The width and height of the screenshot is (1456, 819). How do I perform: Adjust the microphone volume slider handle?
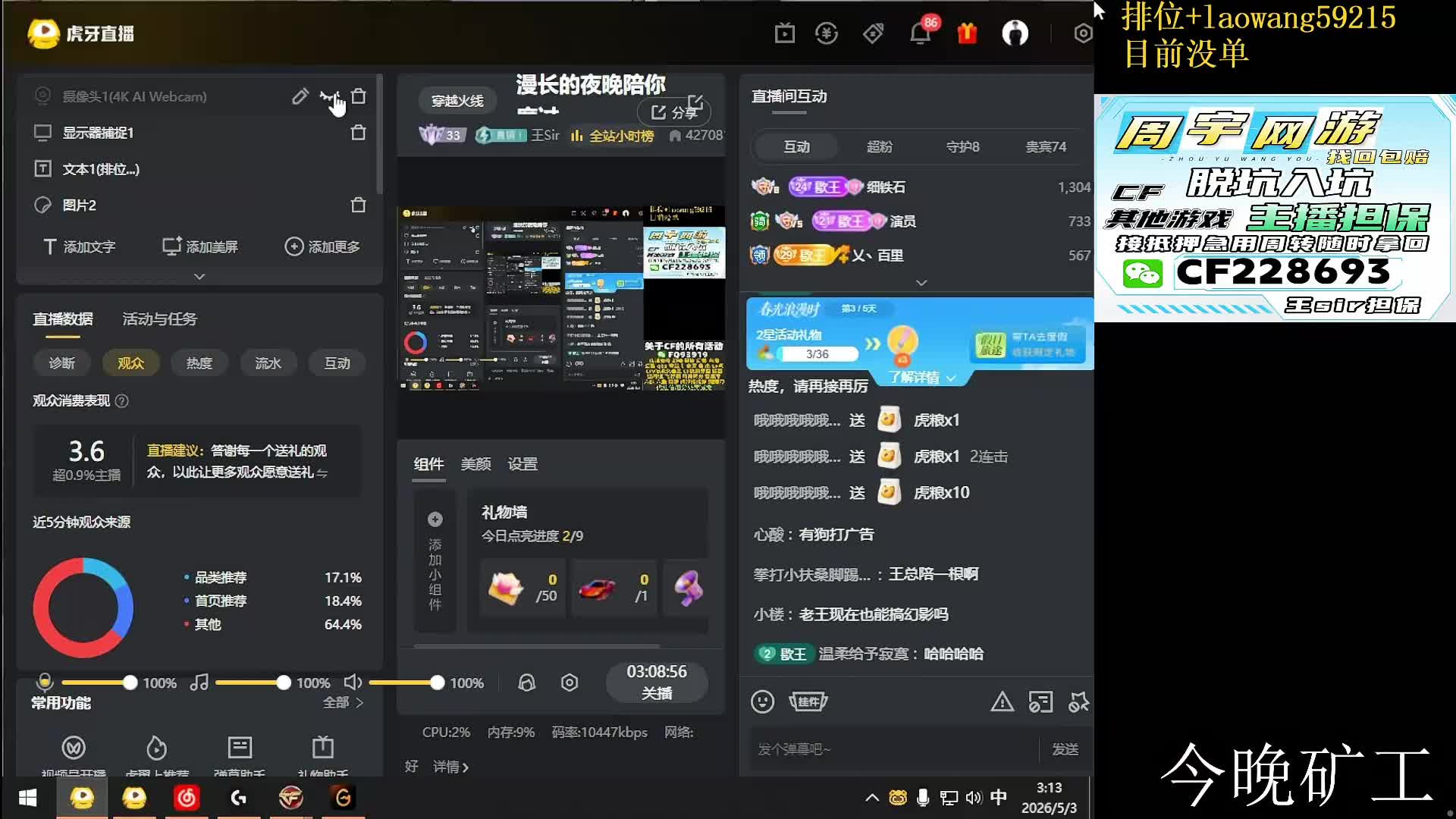click(x=130, y=682)
